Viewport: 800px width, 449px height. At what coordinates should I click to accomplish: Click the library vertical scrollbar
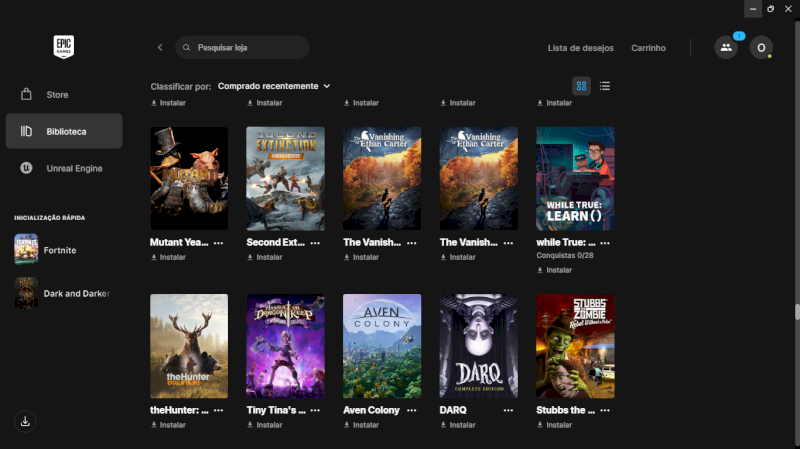coord(797,310)
